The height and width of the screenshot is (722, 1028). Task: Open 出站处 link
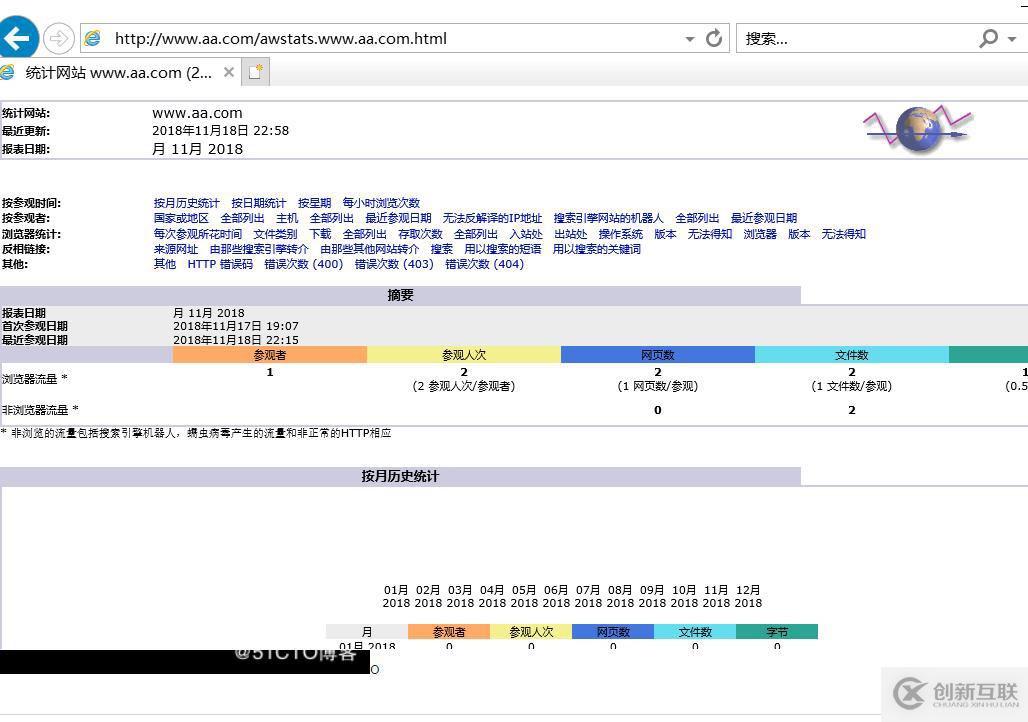point(570,233)
